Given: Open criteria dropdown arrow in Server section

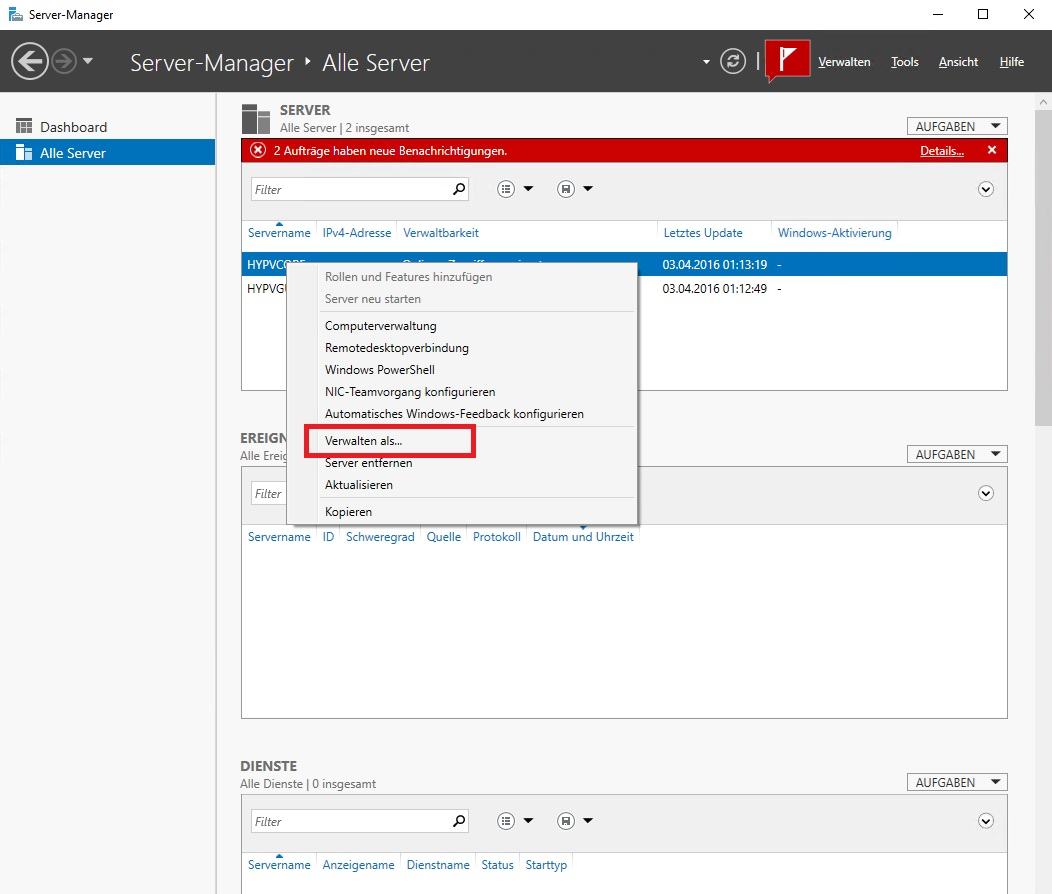Looking at the screenshot, I should coord(528,188).
